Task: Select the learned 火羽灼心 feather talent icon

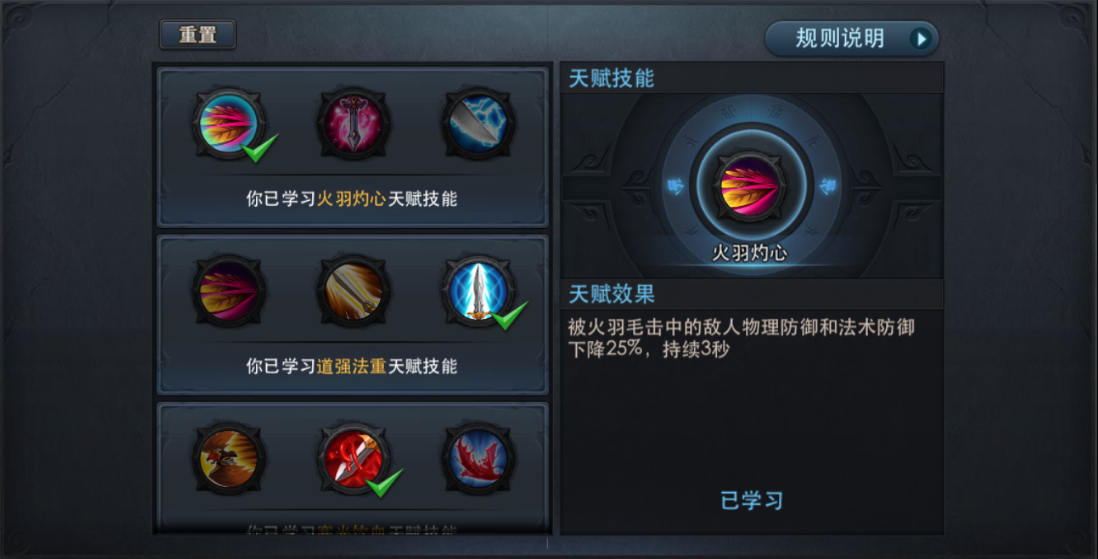Action: coord(229,124)
